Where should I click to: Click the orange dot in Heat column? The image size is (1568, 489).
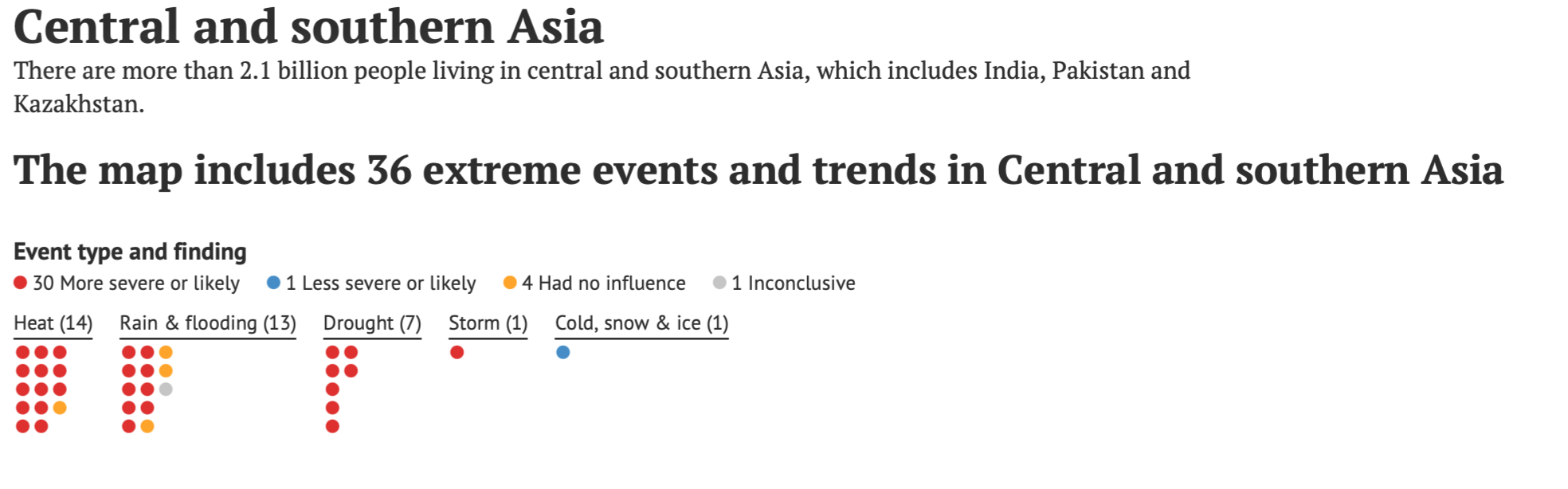coord(60,408)
